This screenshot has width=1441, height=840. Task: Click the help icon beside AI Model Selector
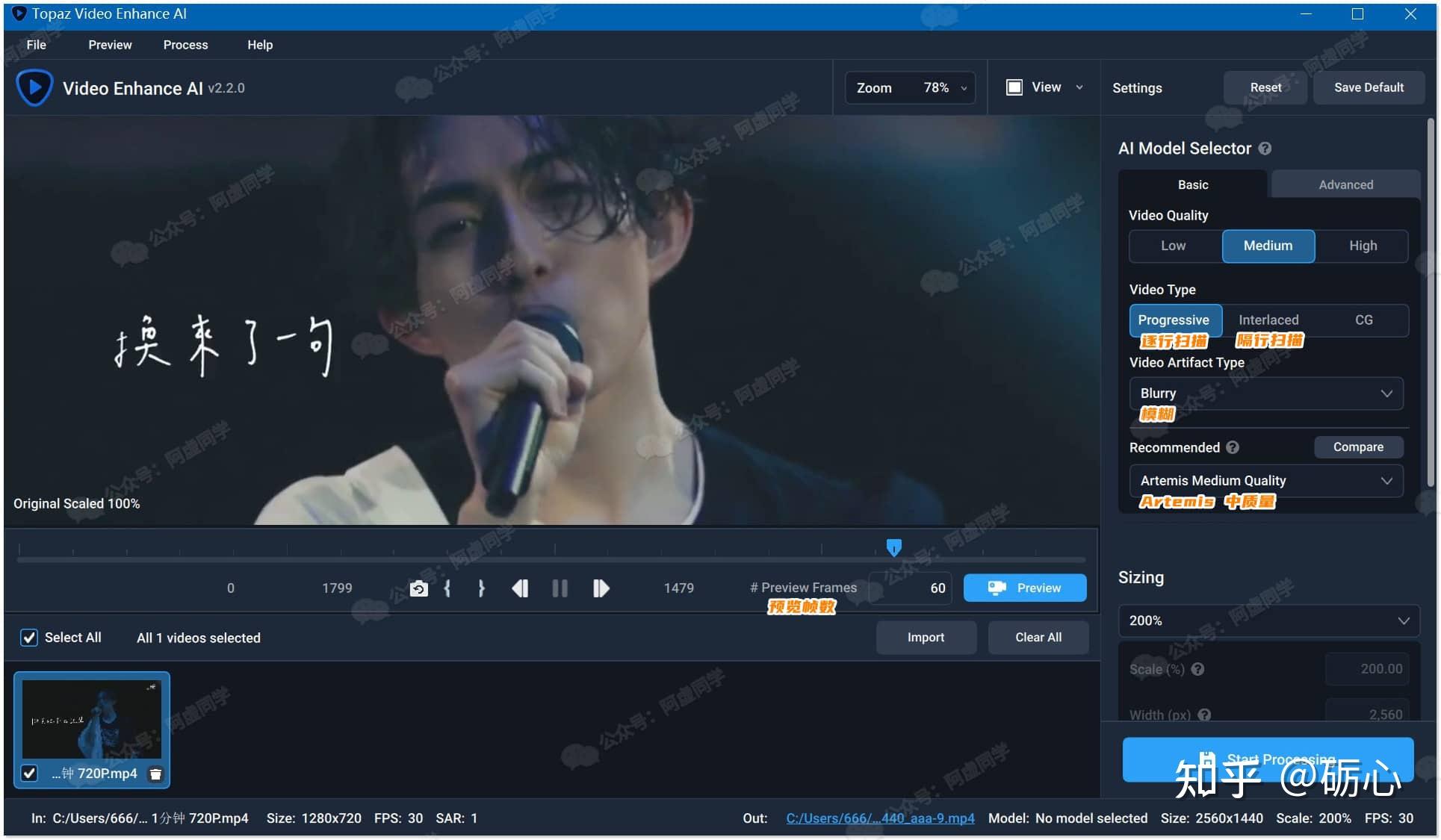point(1265,149)
